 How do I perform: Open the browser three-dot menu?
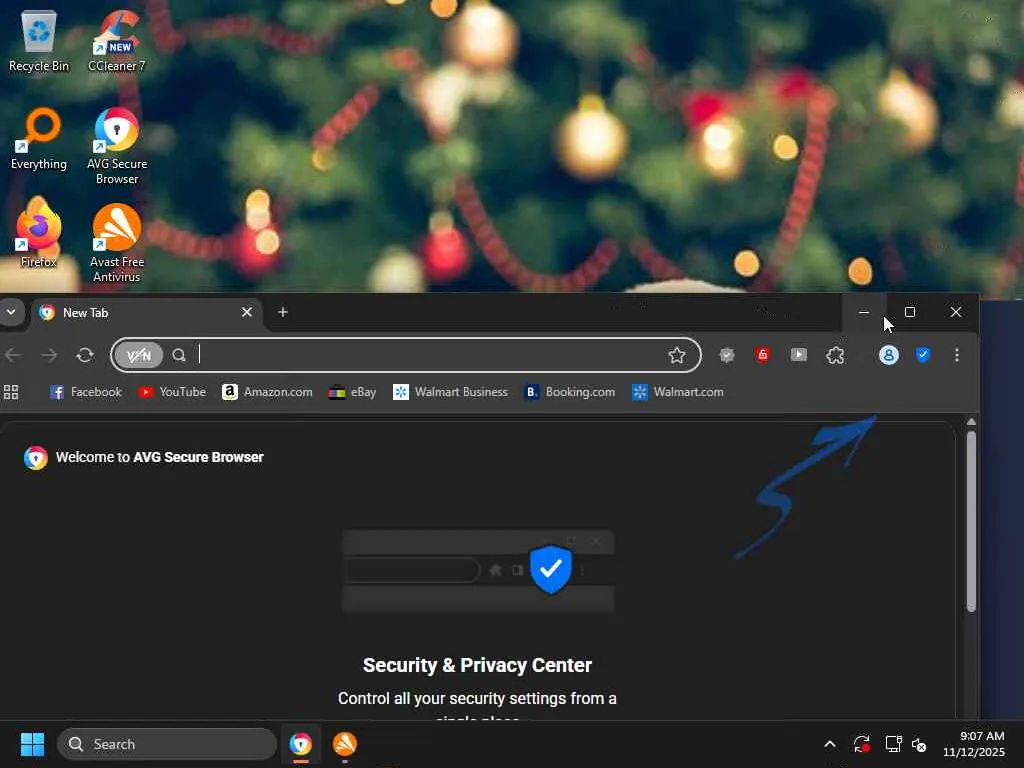(x=957, y=355)
